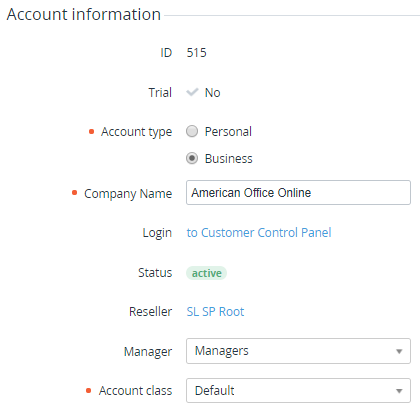Open the Manager dropdown showing Managers
Viewport: 420px width, 410px height.
pyautogui.click(x=298, y=351)
